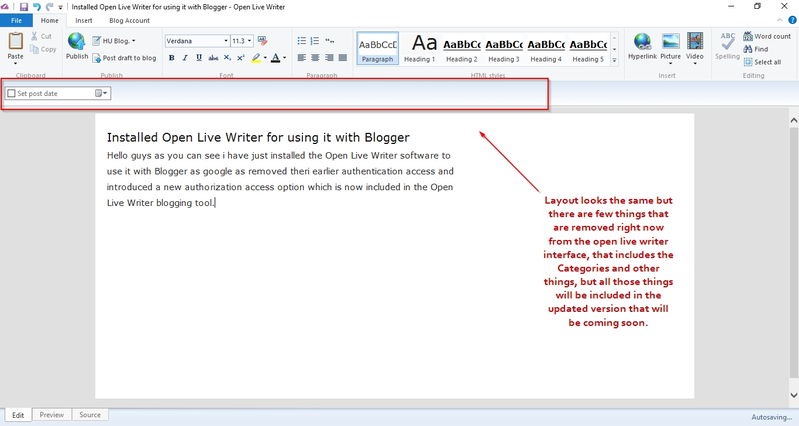Insert a Picture

click(671, 47)
